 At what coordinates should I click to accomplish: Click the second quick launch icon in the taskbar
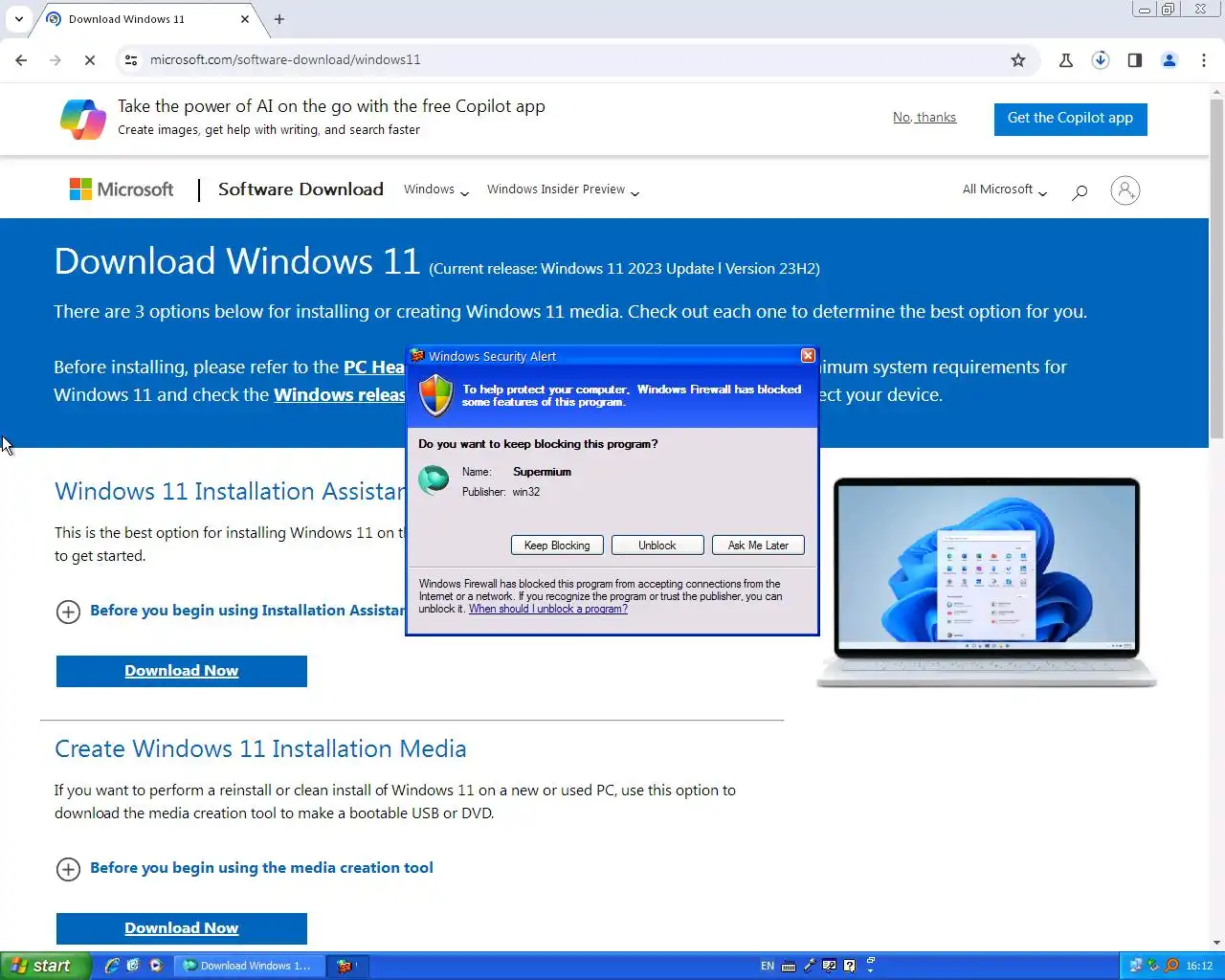[133, 966]
